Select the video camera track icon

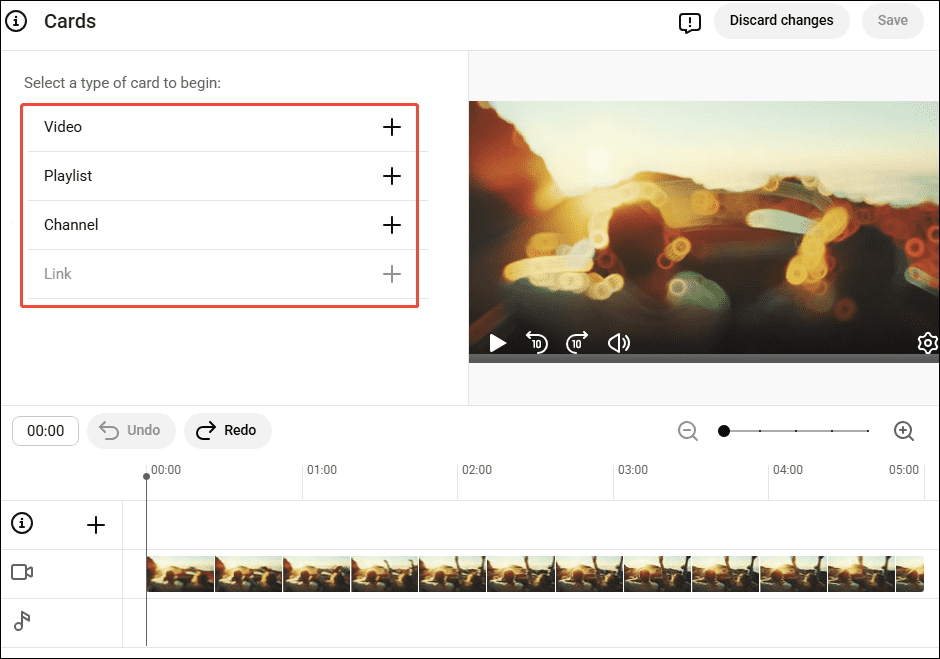(x=22, y=572)
